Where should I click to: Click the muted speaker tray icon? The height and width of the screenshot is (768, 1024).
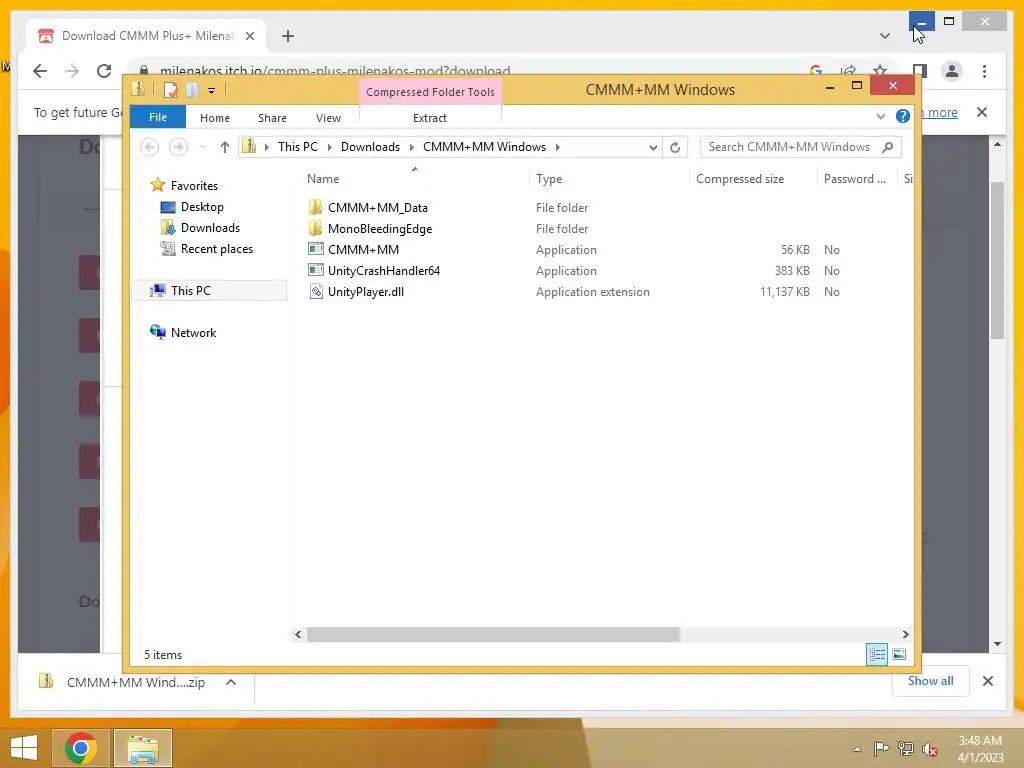coord(930,749)
